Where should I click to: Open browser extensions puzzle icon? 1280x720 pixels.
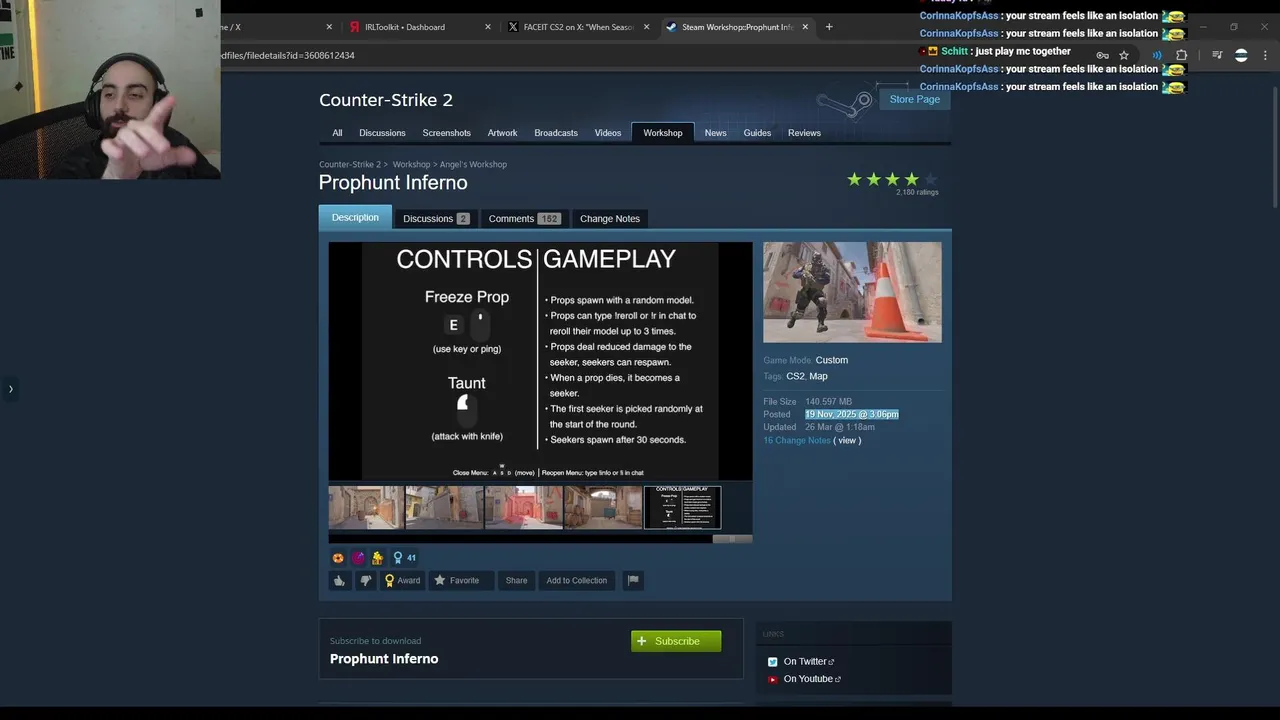1181,55
